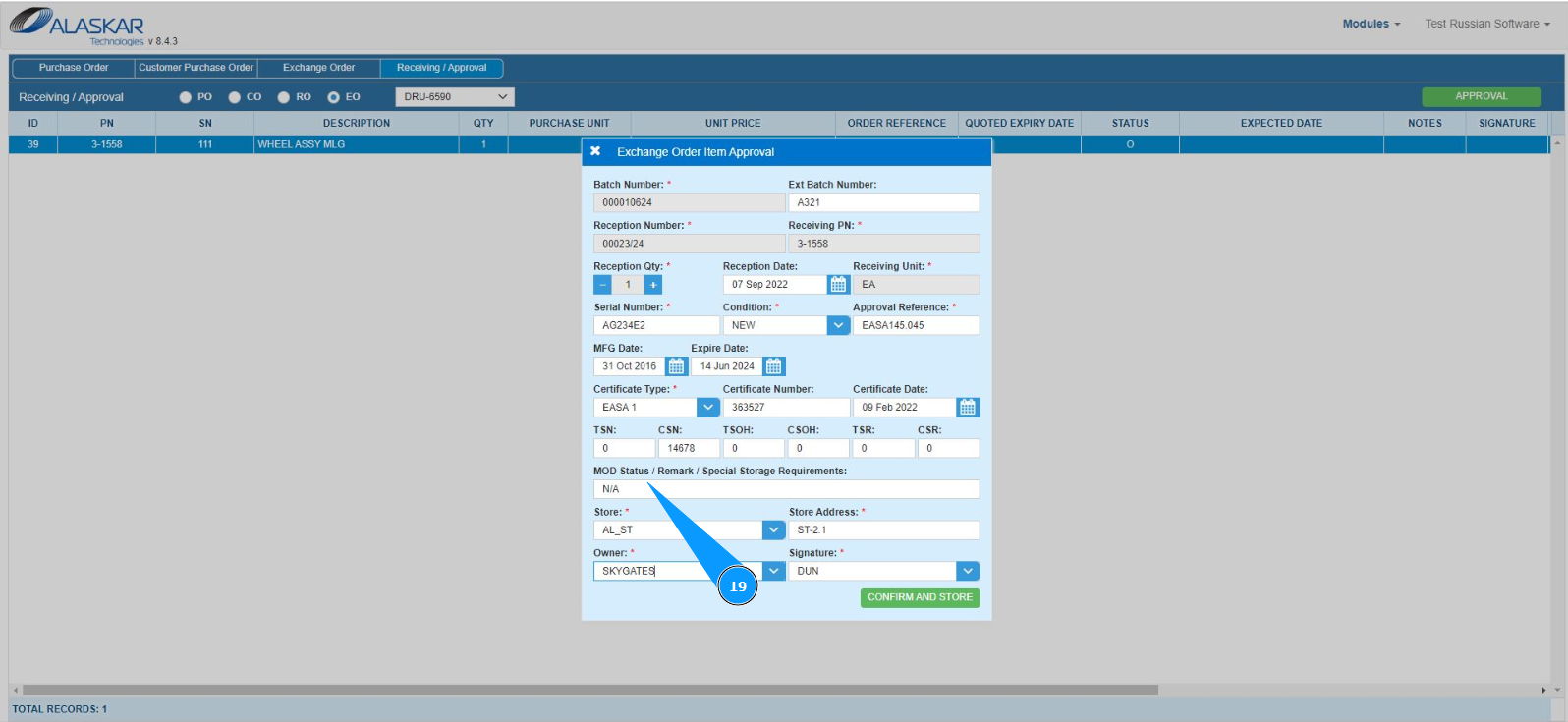The width and height of the screenshot is (1568, 722).
Task: Open the Modules menu
Action: pos(1372,24)
